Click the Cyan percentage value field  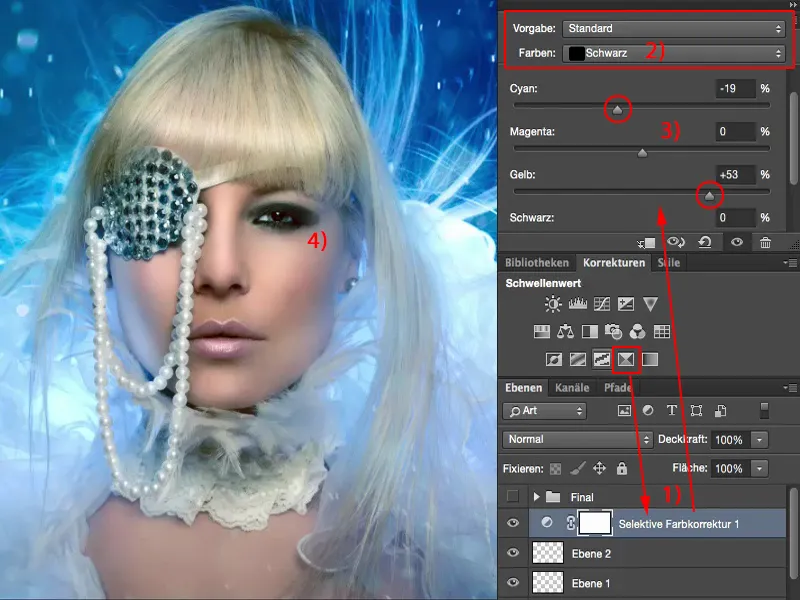(x=735, y=88)
